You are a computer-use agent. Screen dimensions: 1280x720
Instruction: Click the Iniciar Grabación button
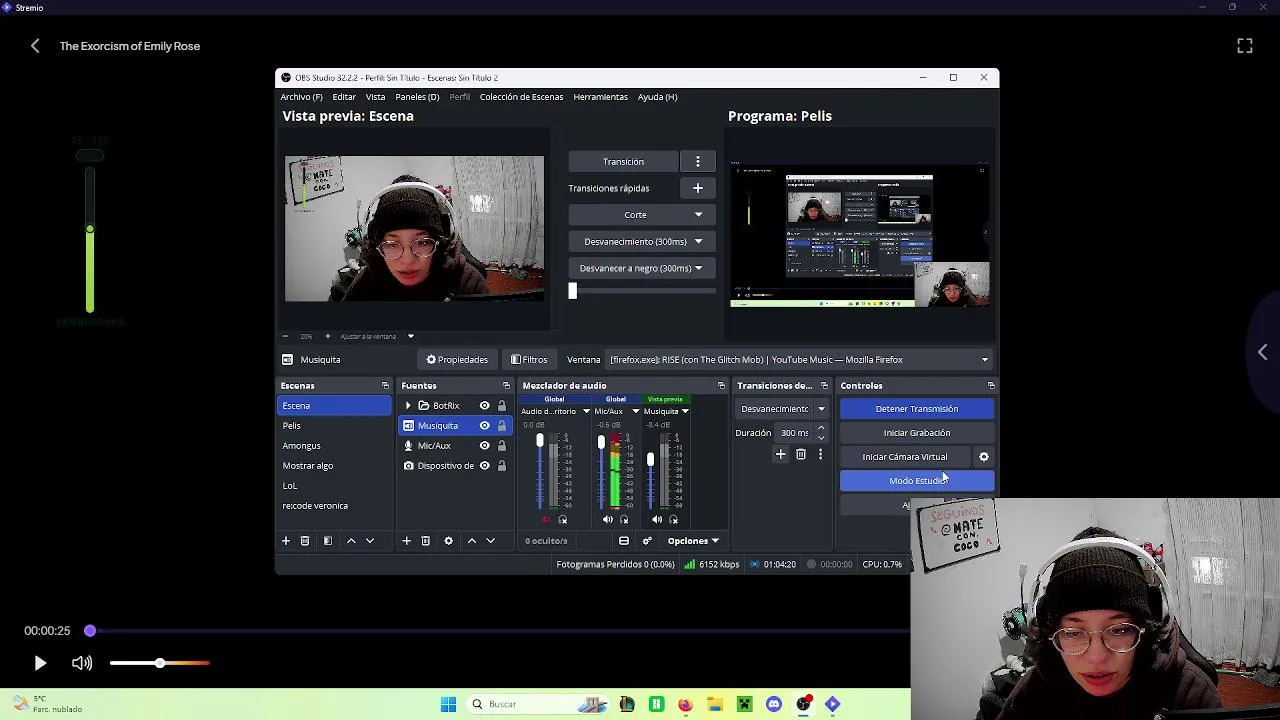pos(917,433)
